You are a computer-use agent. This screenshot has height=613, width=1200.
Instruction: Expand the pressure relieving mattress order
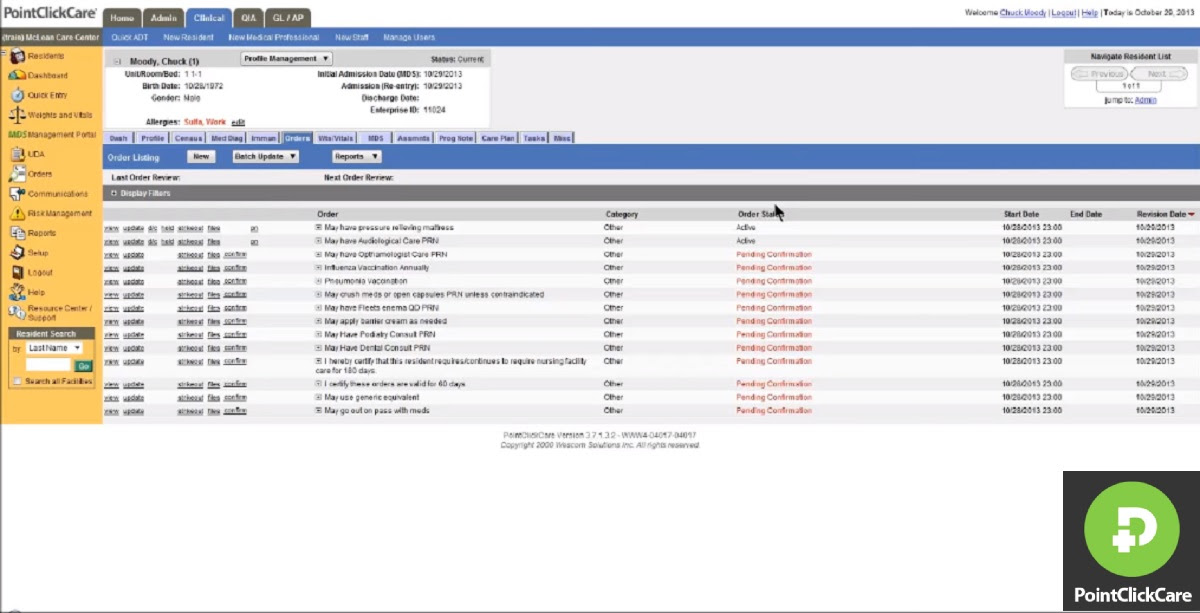tap(319, 227)
